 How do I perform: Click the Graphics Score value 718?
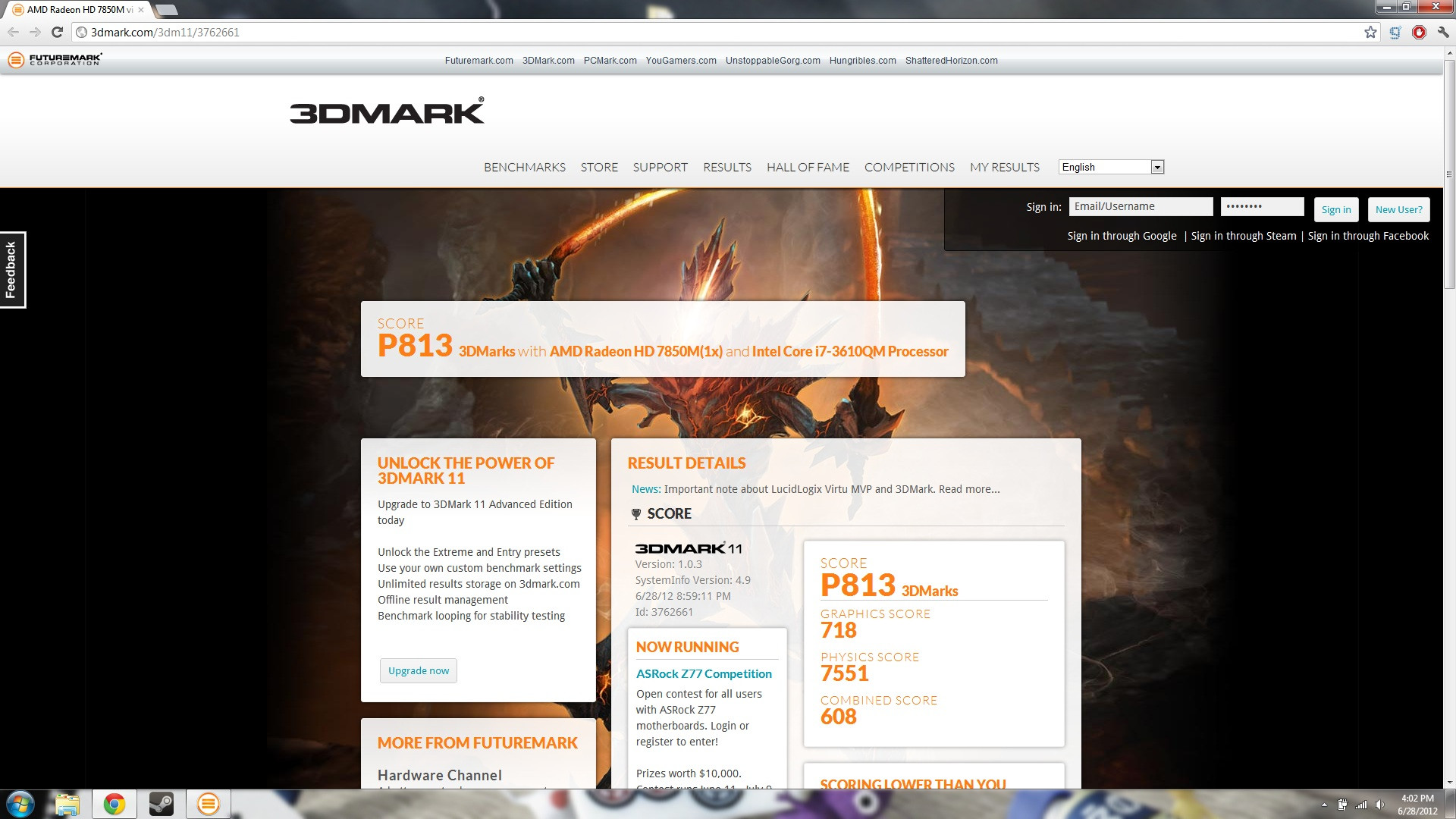coord(838,630)
